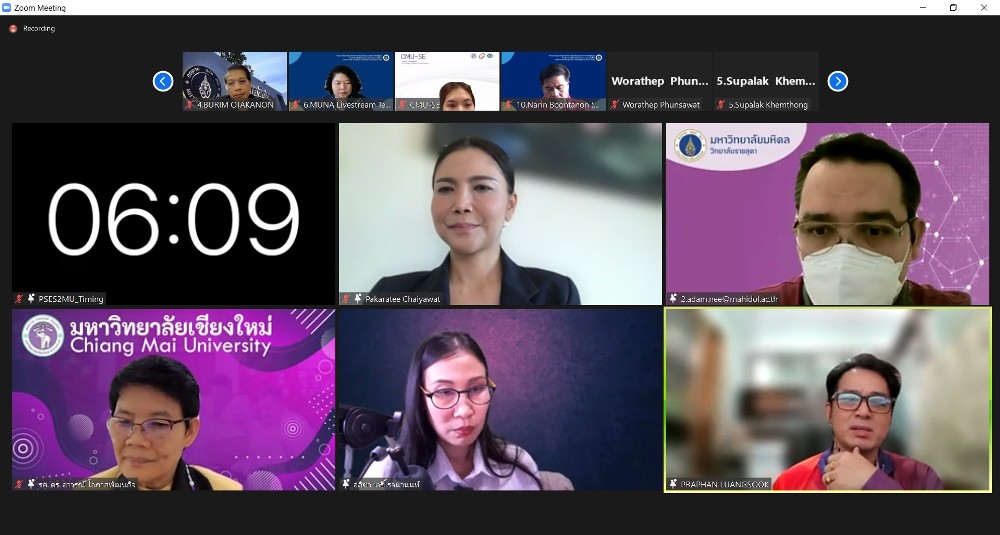Screen dimensions: 1000x535
Task: Click muted mic icon on 5.Supalak Khemthong thumbnail
Action: tap(720, 104)
